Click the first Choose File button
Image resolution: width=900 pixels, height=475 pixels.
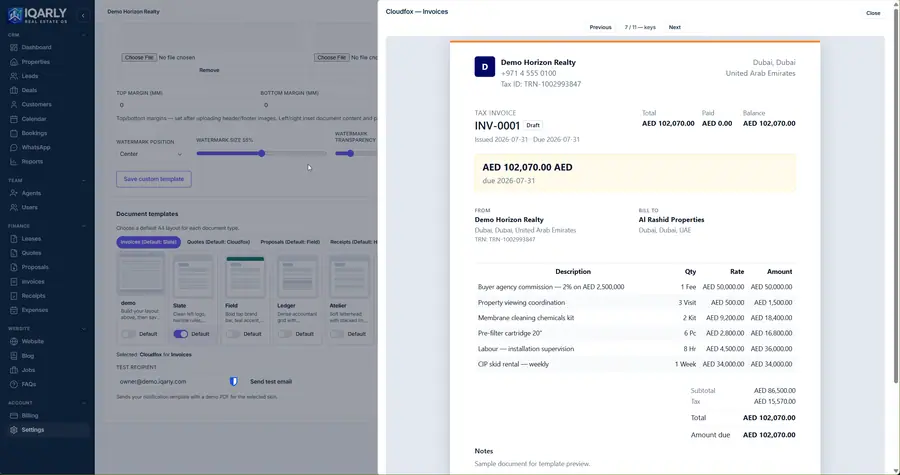click(139, 57)
